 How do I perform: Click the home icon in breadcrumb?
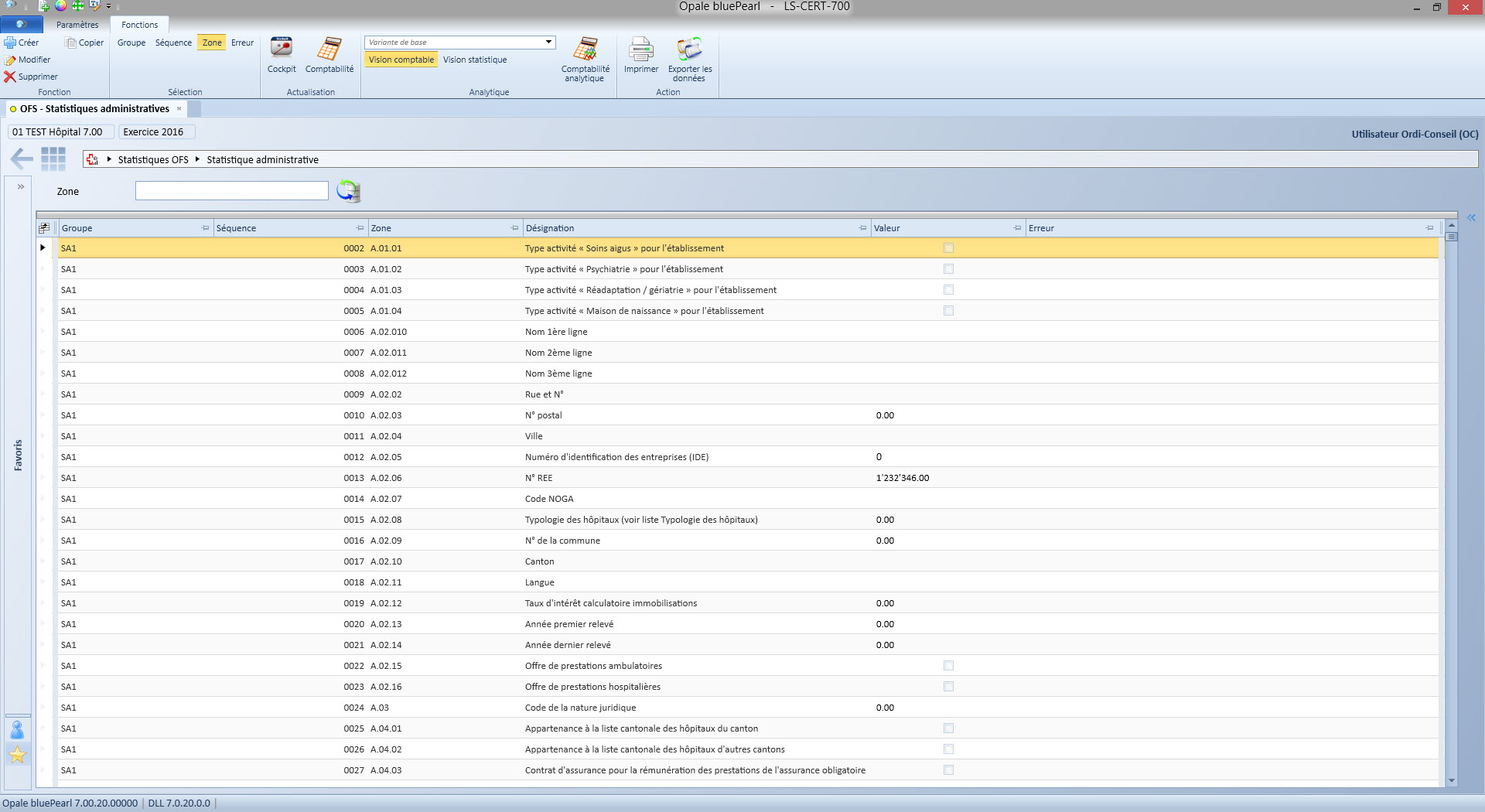93,159
